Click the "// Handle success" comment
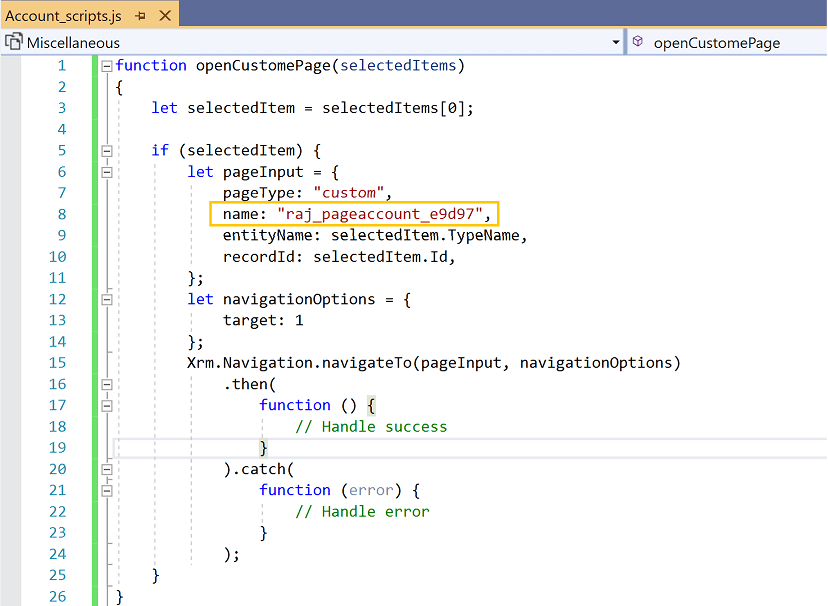This screenshot has width=828, height=606. pos(371,427)
